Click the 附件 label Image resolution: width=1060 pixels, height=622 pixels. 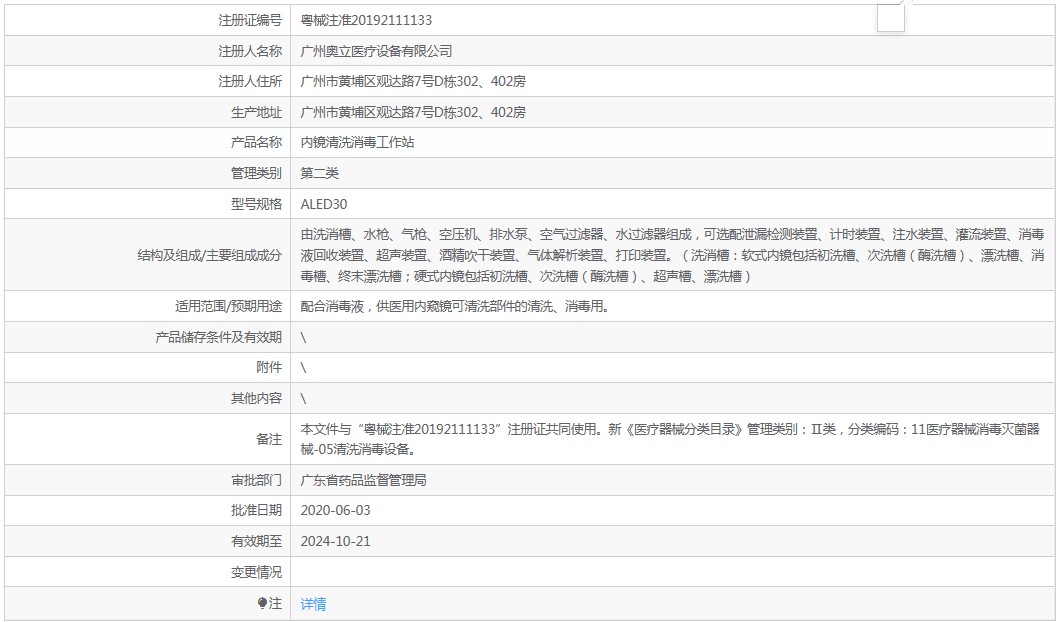click(x=269, y=368)
